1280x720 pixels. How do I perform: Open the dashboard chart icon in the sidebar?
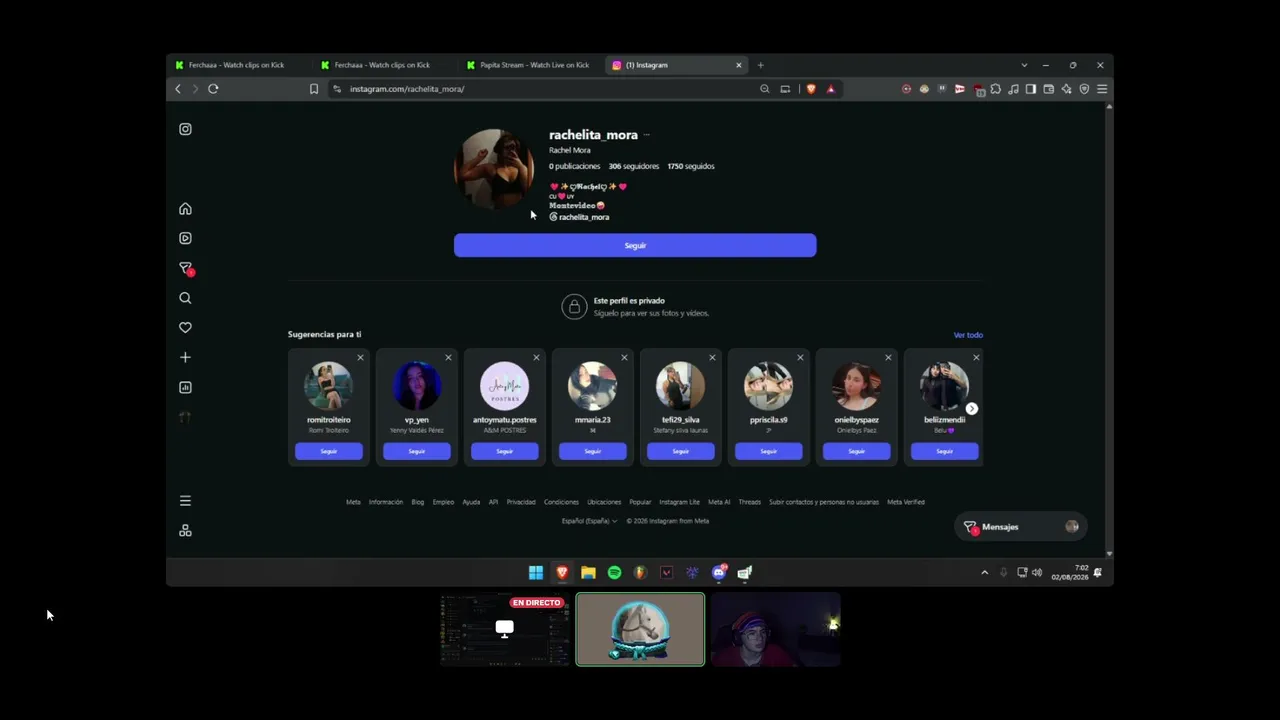[x=185, y=387]
